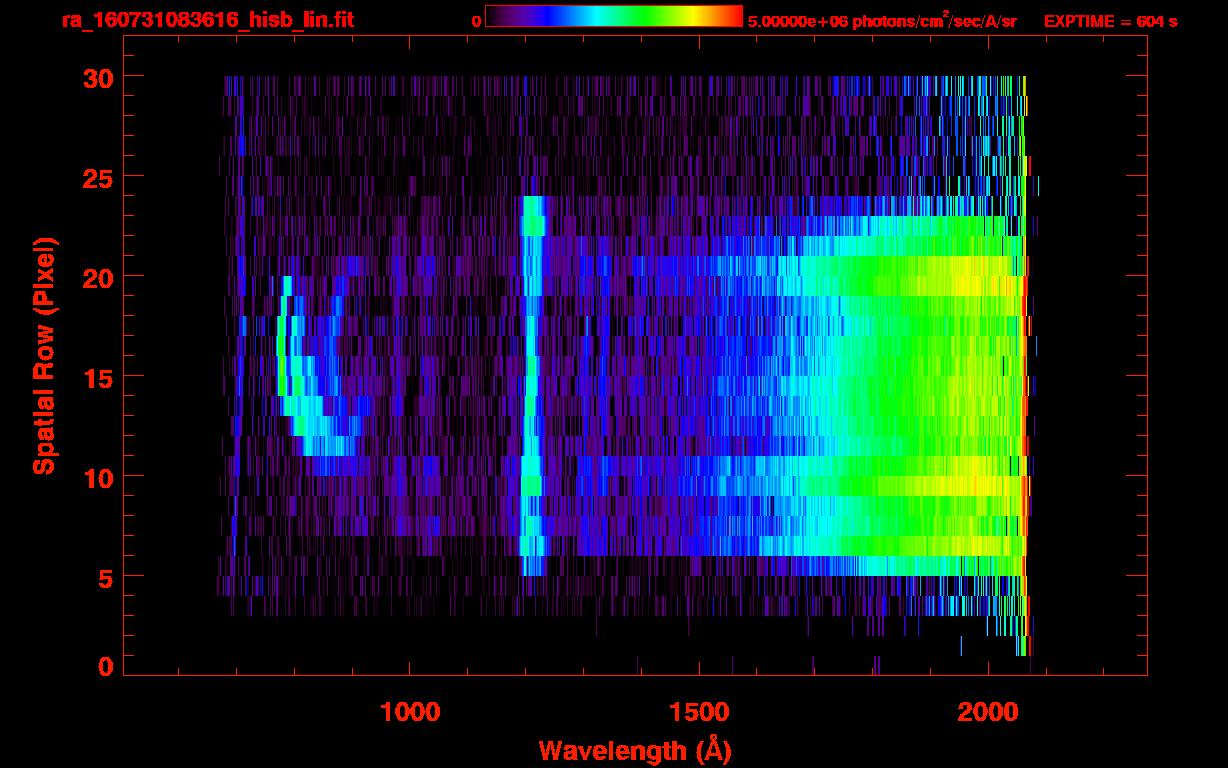Click the EXPTIME = 604 s text

pos(1110,21)
